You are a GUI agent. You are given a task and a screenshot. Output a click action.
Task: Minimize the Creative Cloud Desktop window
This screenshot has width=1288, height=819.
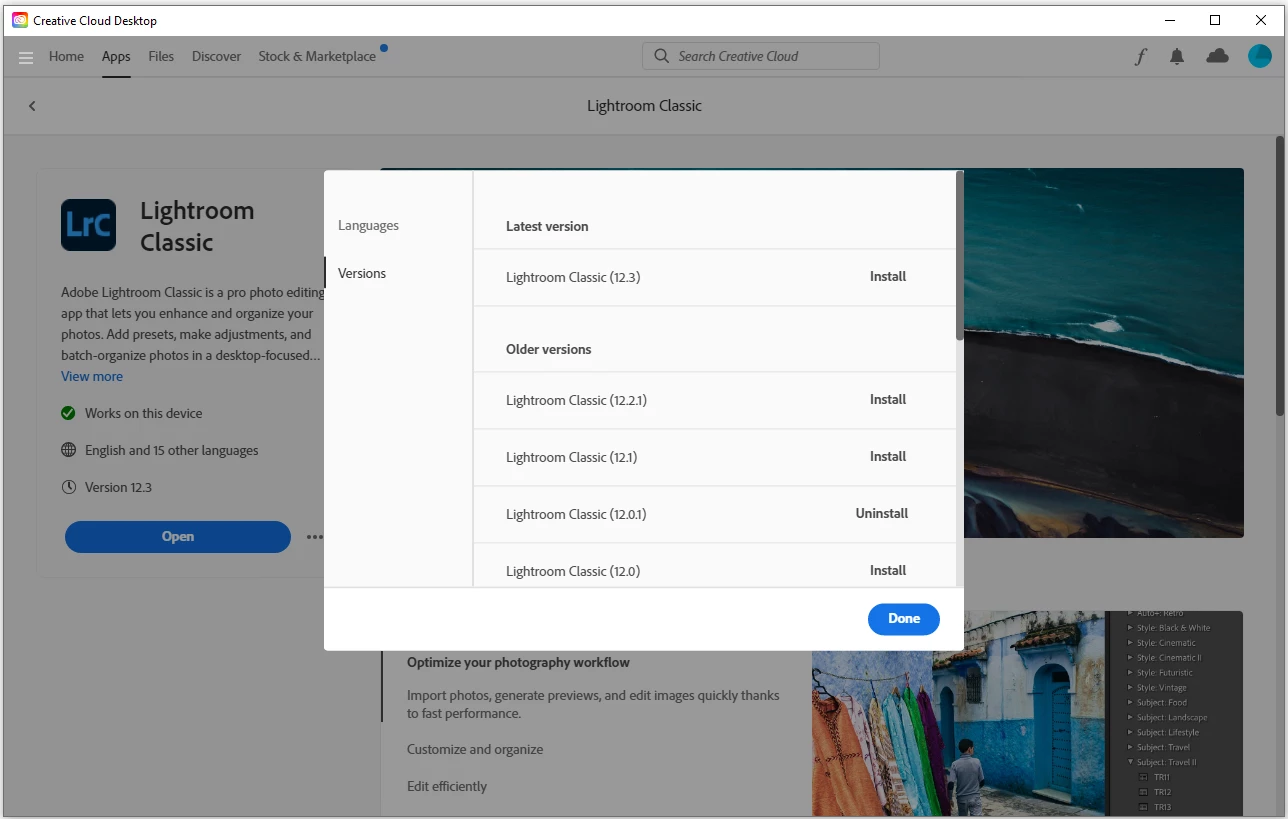tap(1169, 20)
